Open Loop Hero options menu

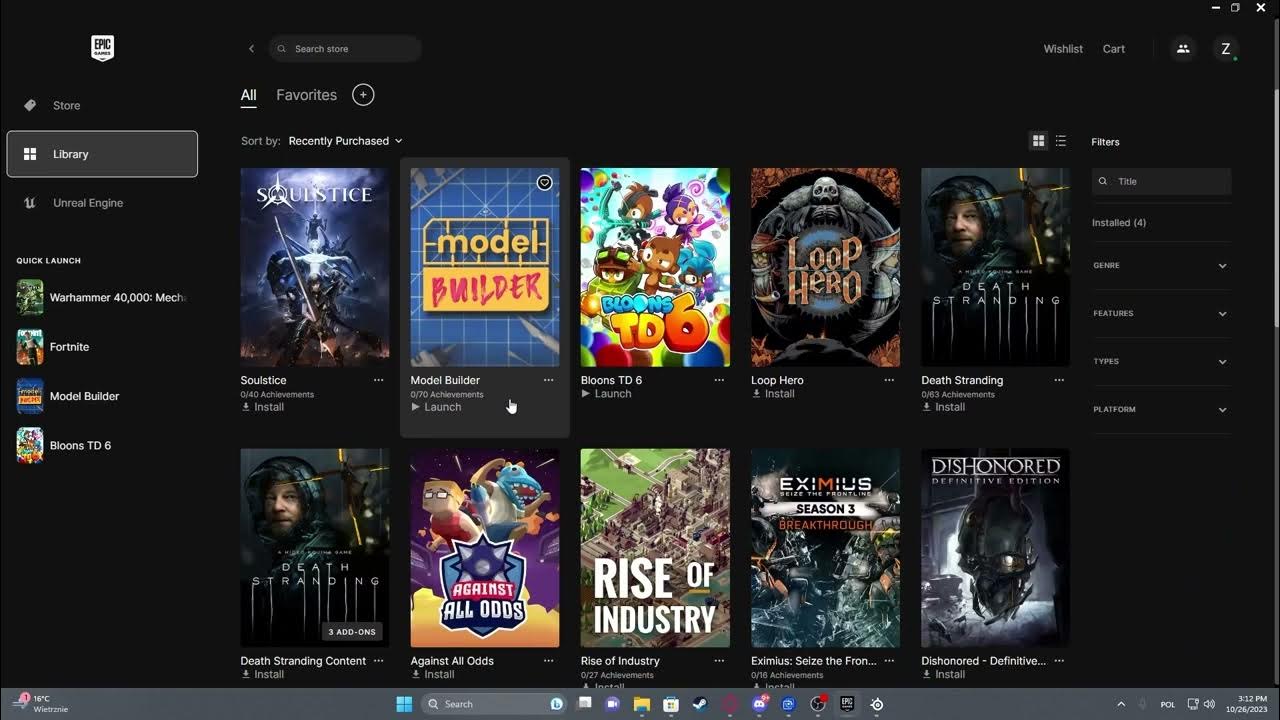point(889,380)
